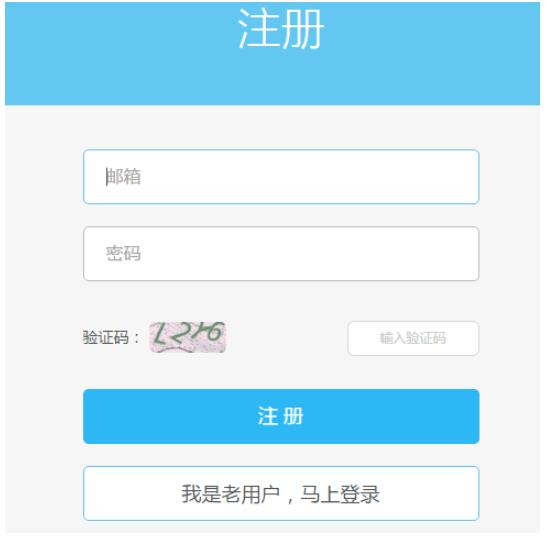Refresh the captcha image showing 2216
Image resolution: width=547 pixels, height=539 pixels.
pos(187,337)
